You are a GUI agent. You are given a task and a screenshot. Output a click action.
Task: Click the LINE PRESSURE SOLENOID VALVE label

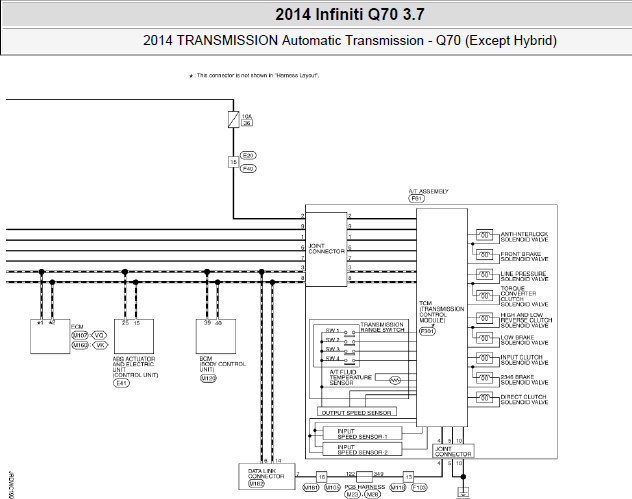tap(524, 276)
